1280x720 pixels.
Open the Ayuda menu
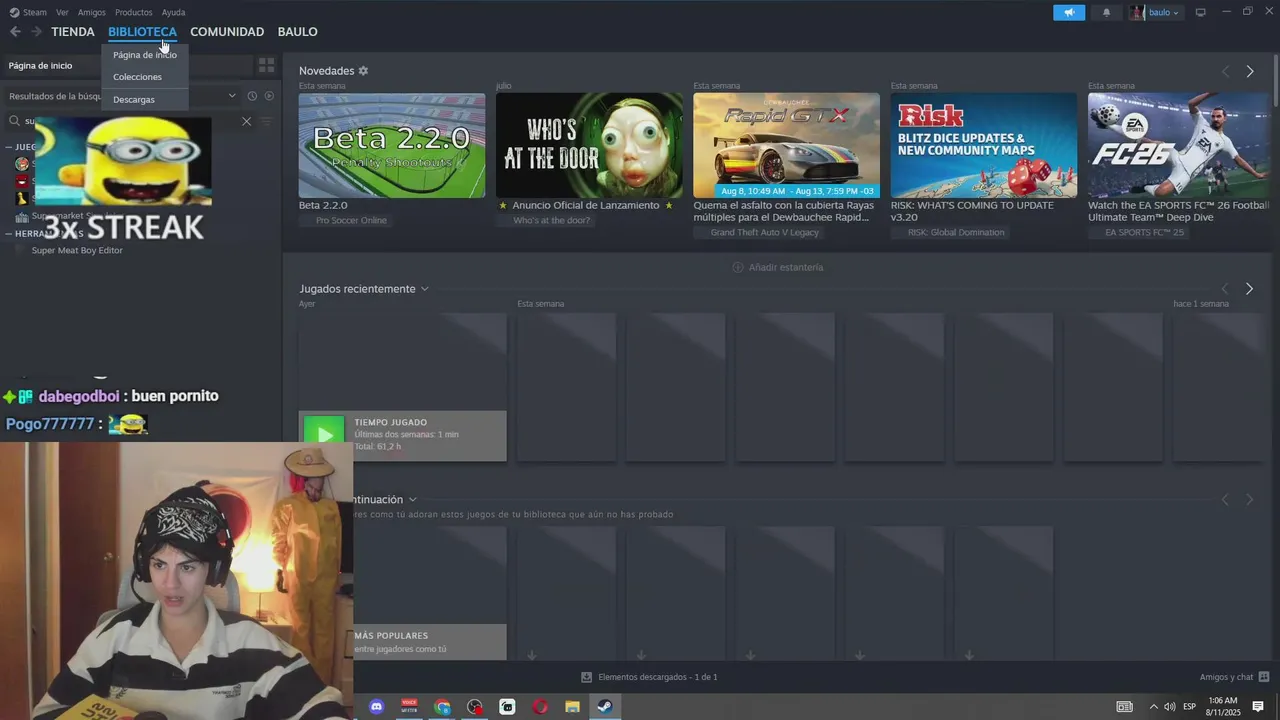click(173, 12)
